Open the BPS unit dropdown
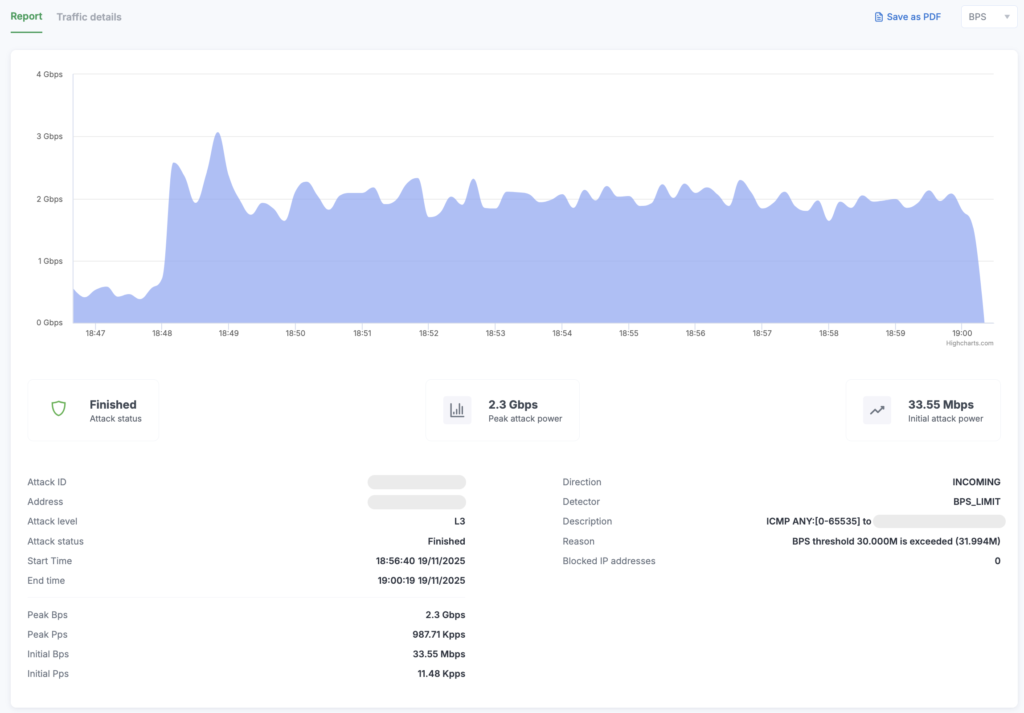 click(x=988, y=17)
